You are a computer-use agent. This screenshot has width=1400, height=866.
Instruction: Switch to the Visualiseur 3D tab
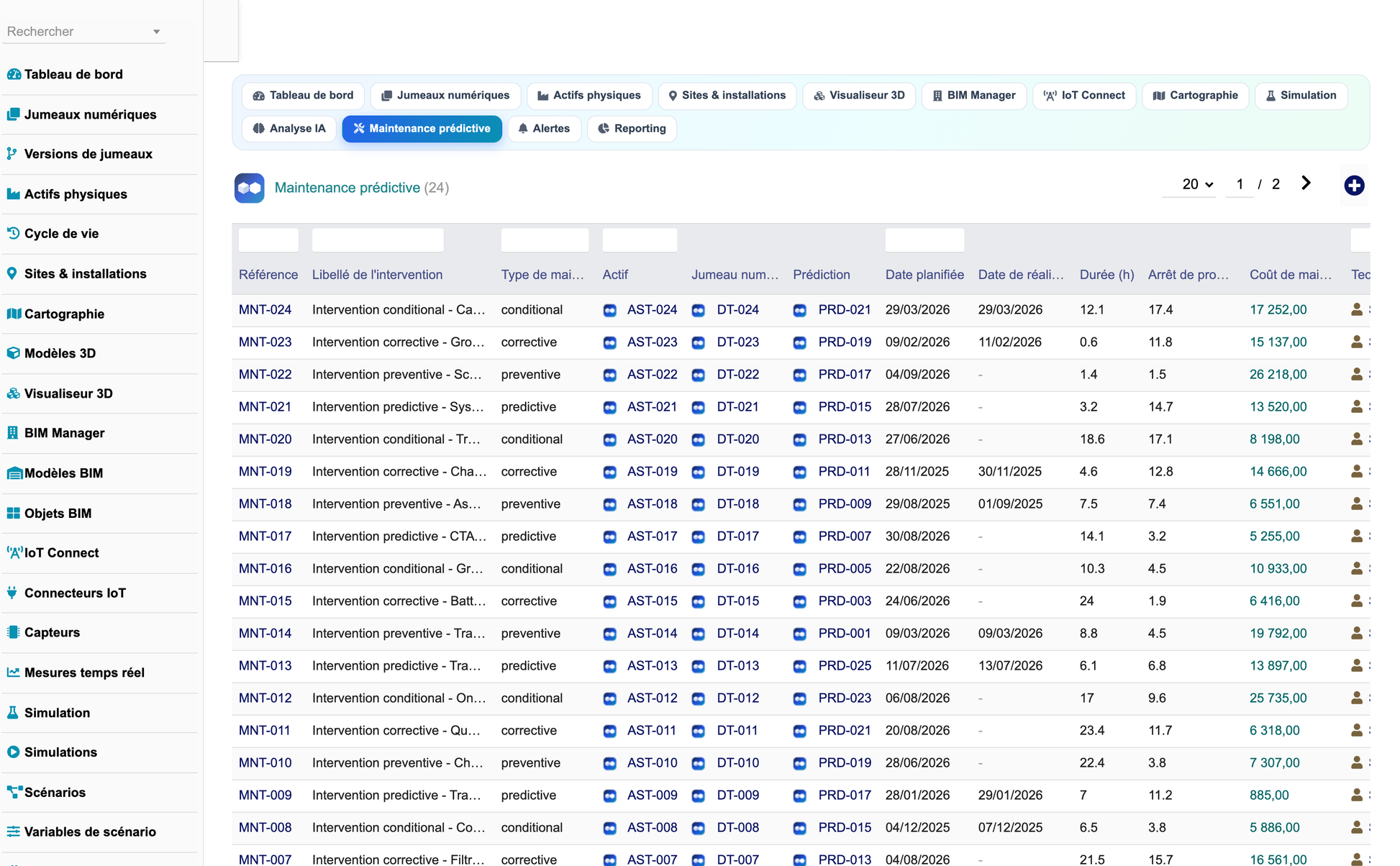point(859,96)
